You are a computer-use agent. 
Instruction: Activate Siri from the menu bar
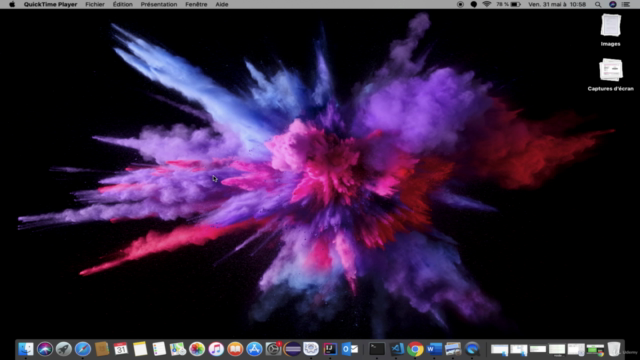pos(613,4)
